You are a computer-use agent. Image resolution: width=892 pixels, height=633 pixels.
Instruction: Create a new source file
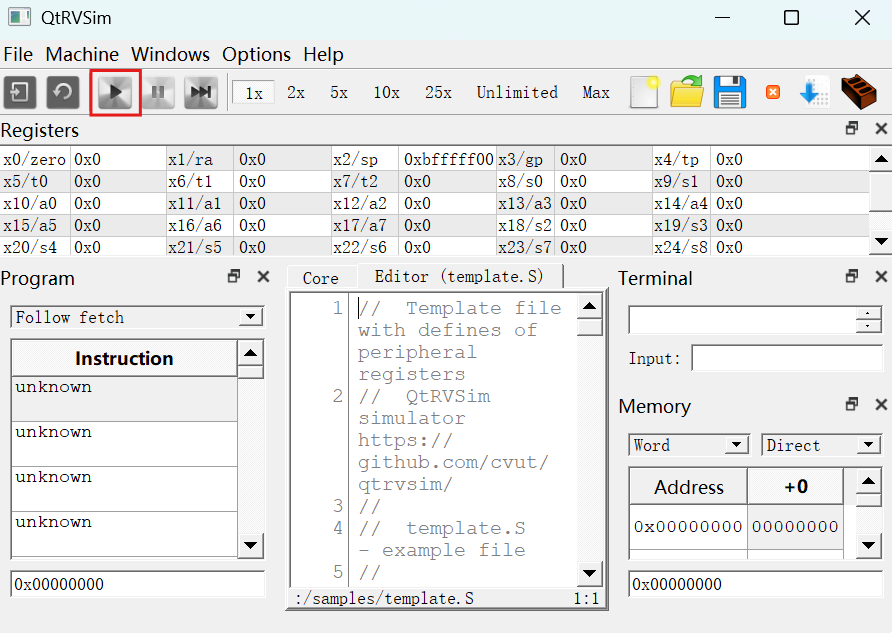coord(644,92)
